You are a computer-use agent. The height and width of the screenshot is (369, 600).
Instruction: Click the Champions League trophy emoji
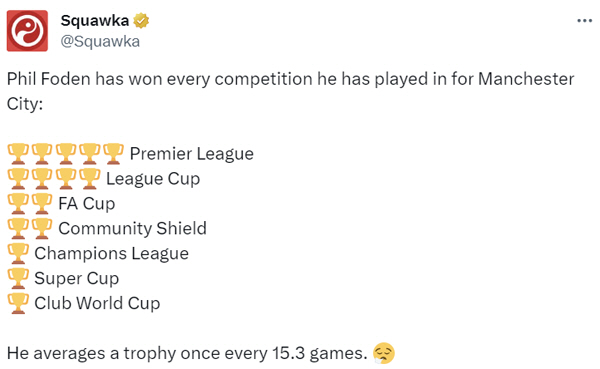(18, 253)
